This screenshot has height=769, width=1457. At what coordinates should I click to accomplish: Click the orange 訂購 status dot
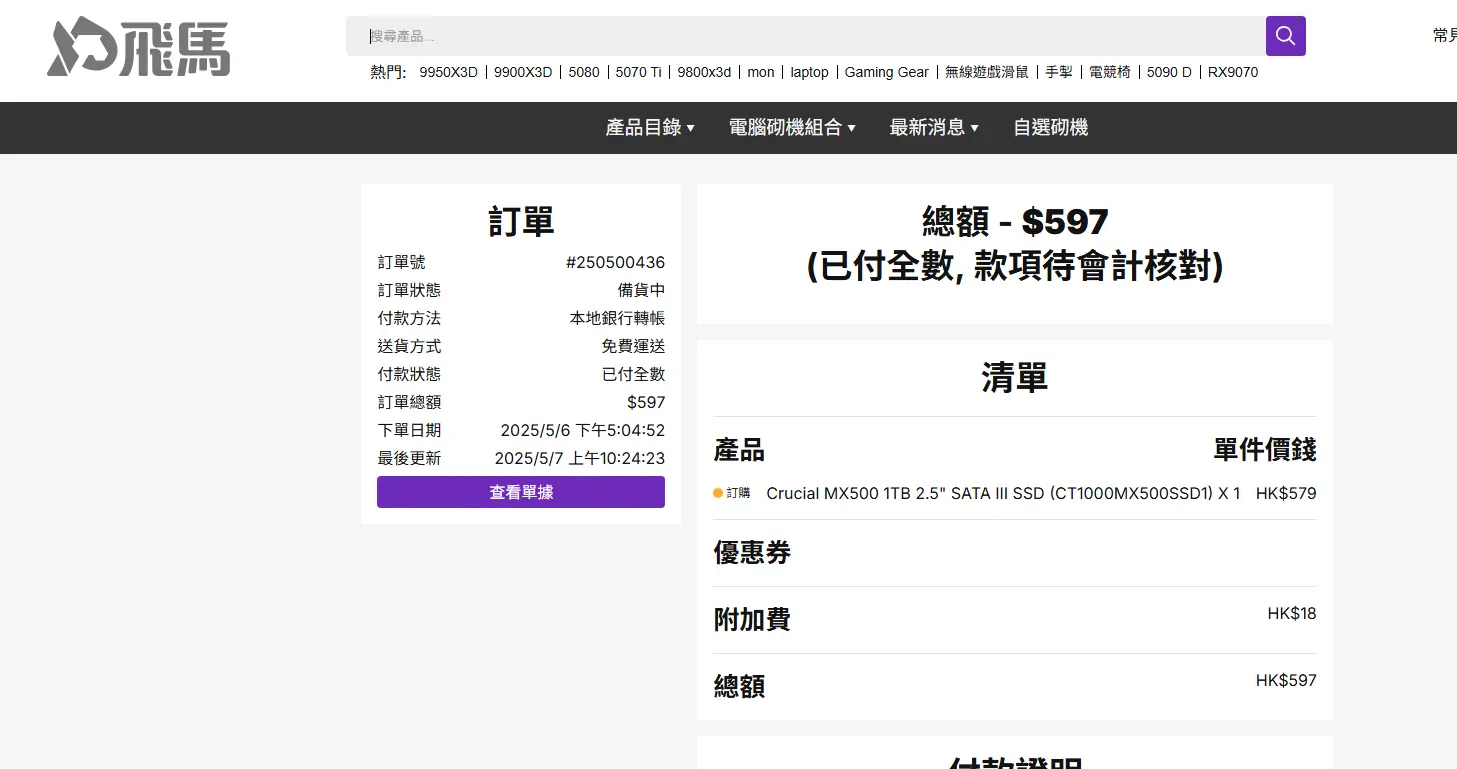pos(718,493)
